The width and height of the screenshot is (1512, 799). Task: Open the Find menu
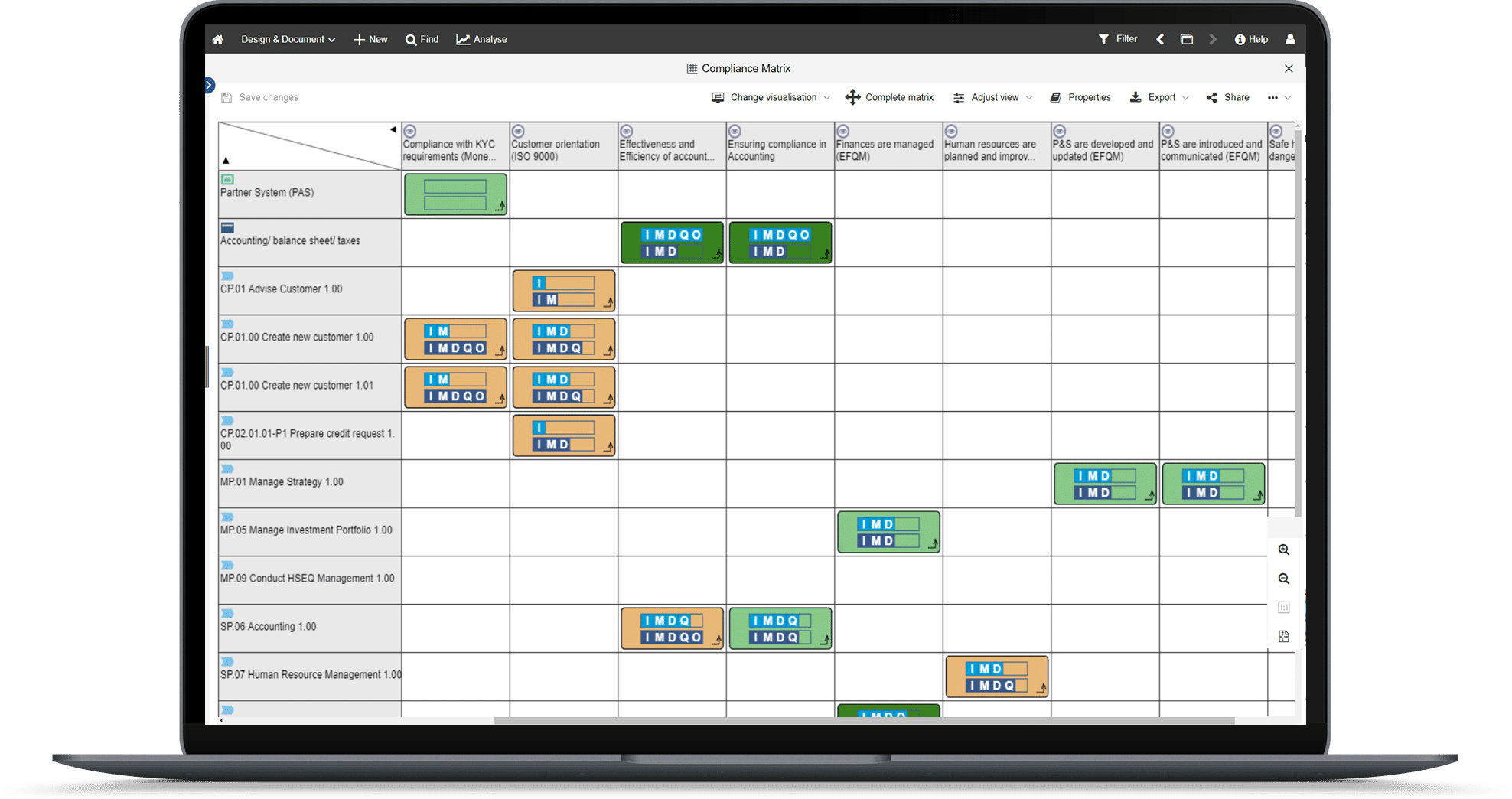[x=422, y=40]
